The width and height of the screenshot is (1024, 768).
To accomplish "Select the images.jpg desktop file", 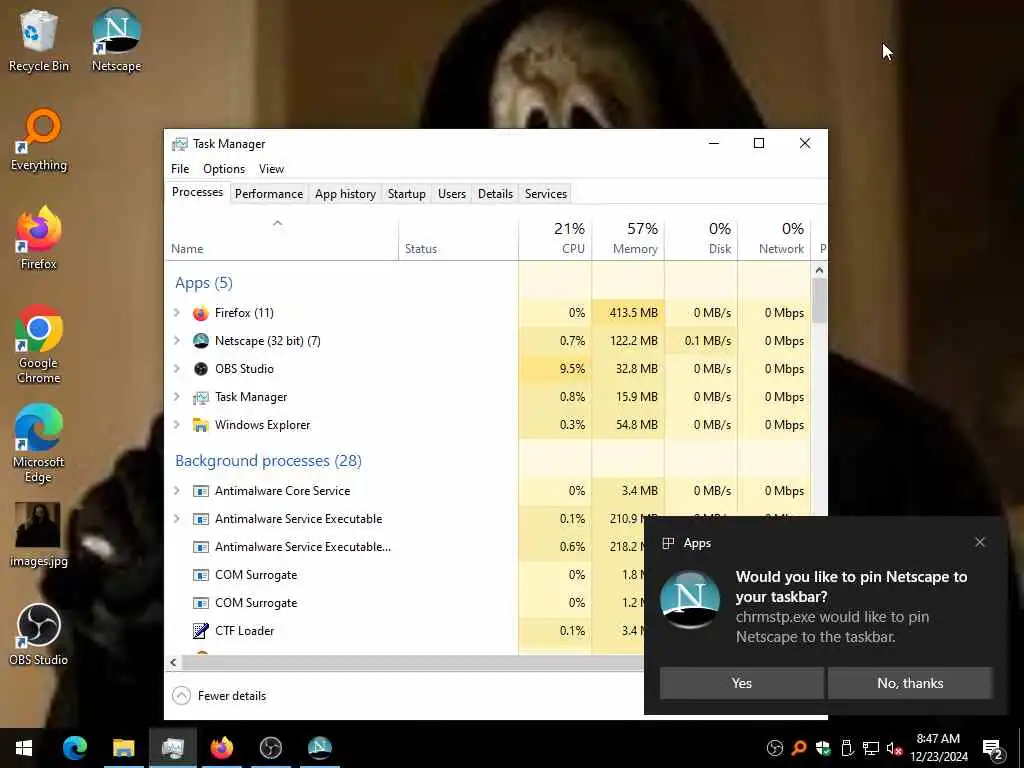I will pyautogui.click(x=38, y=534).
